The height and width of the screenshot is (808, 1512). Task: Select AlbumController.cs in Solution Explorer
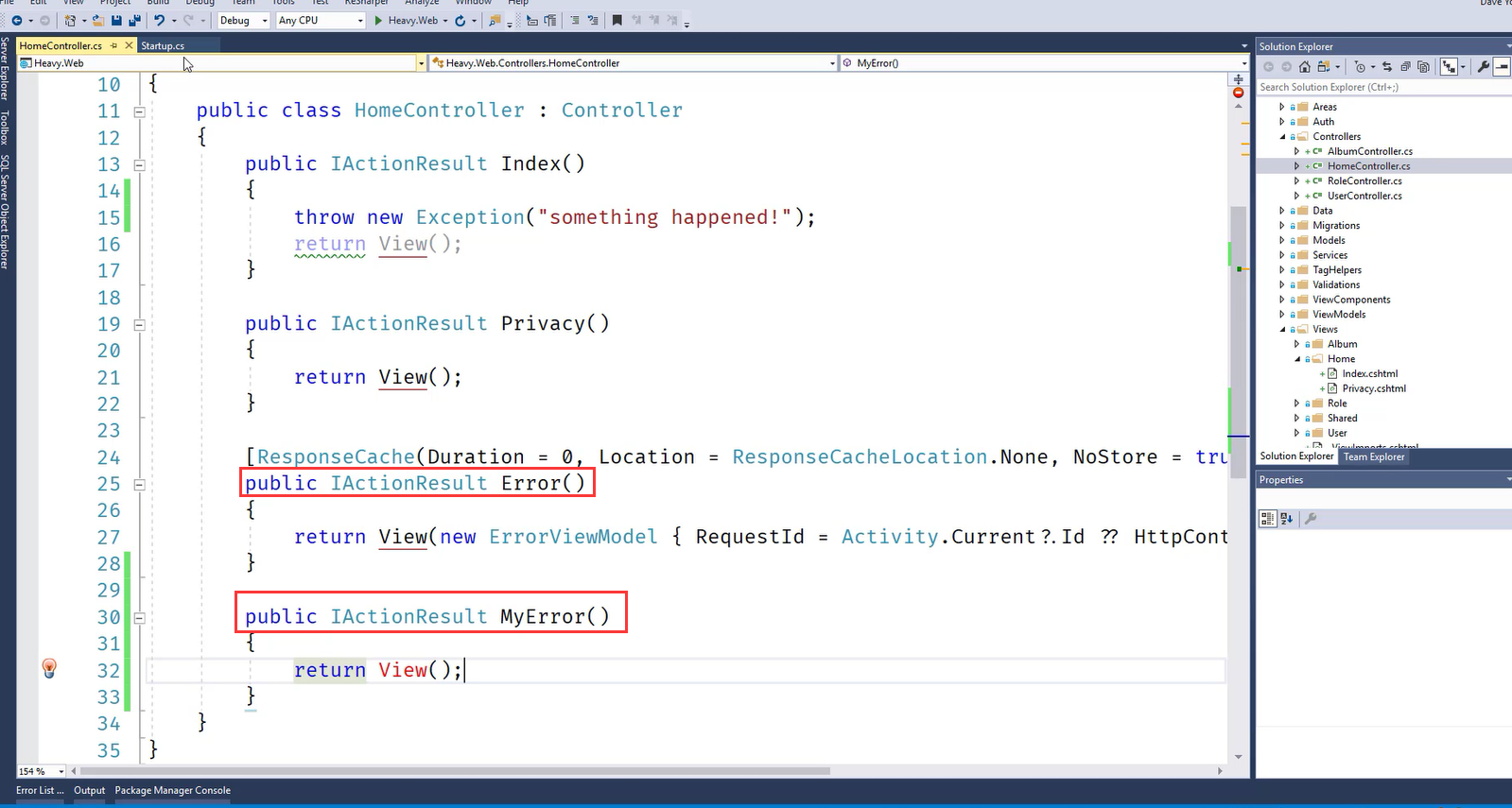click(1370, 151)
